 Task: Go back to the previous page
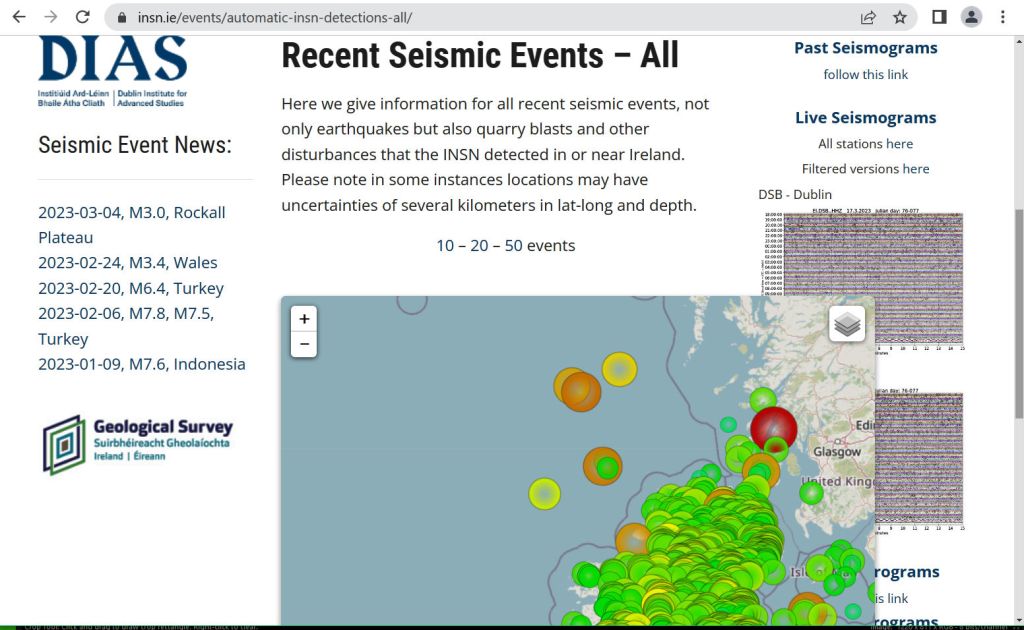(19, 17)
